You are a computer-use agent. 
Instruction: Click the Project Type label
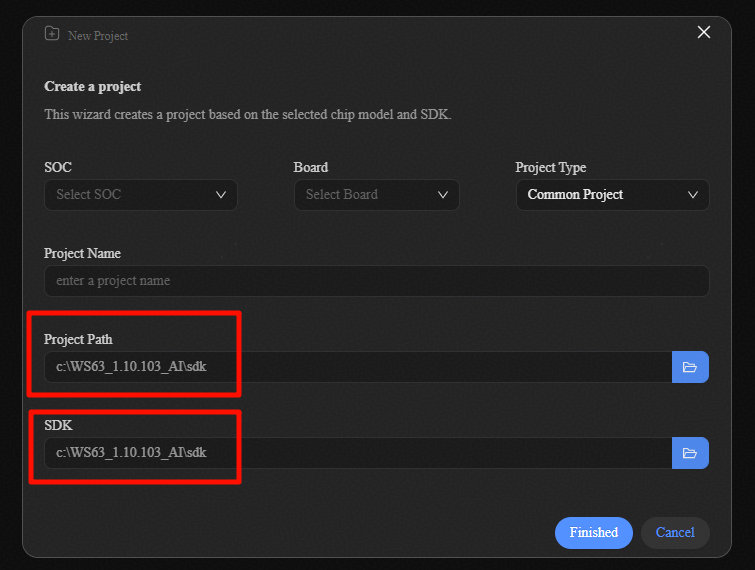550,167
